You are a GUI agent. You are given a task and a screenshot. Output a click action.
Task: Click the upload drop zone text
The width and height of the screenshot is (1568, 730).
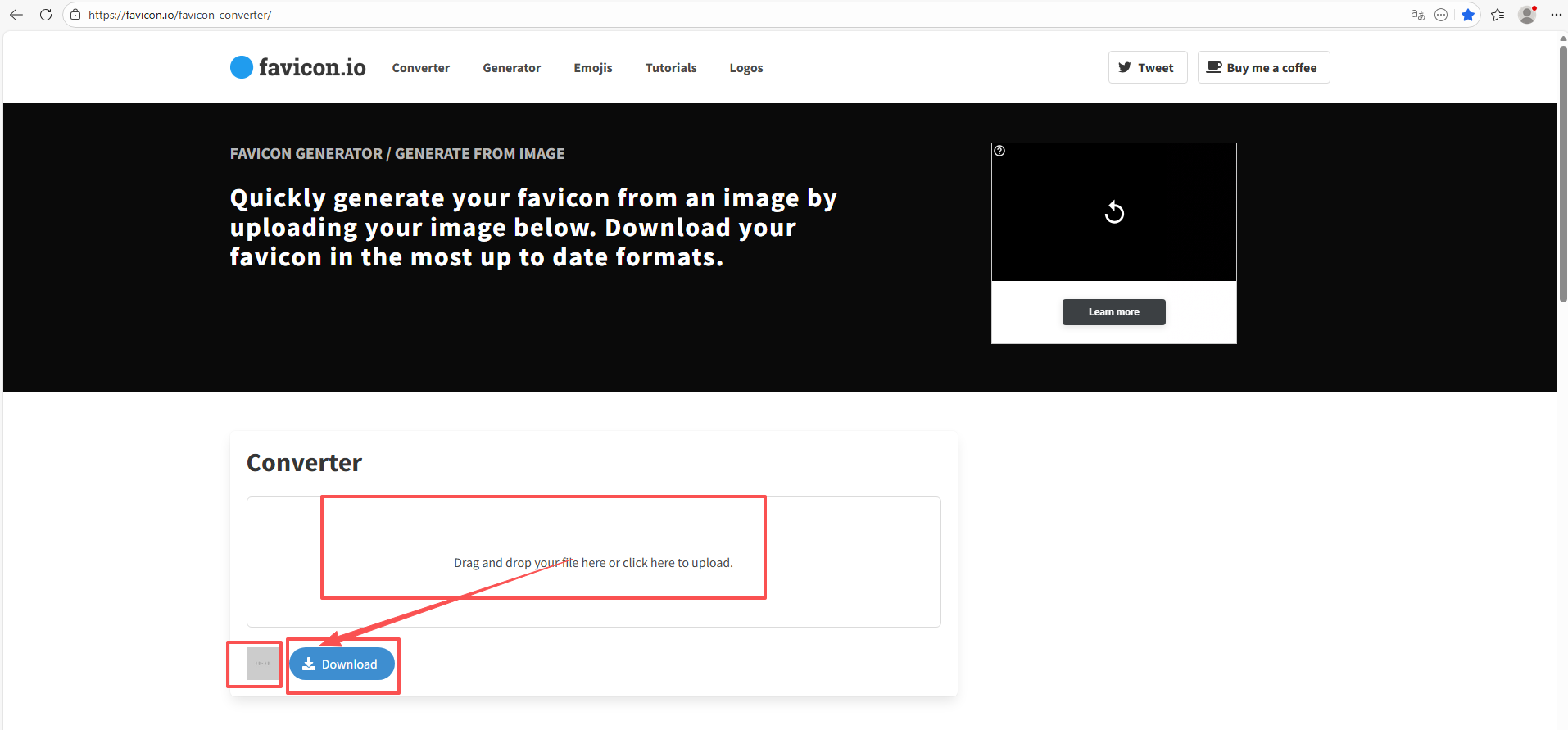[593, 563]
